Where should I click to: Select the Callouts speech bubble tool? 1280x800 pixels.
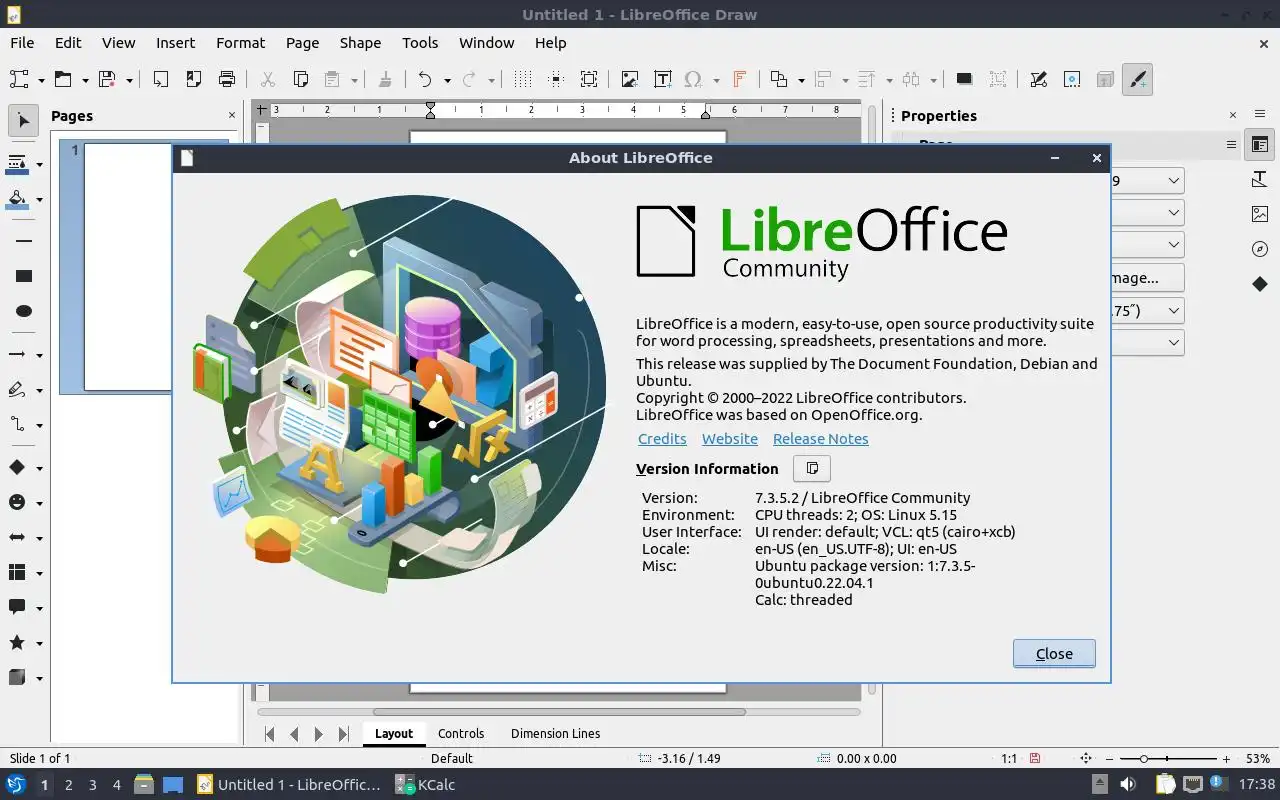coord(17,607)
